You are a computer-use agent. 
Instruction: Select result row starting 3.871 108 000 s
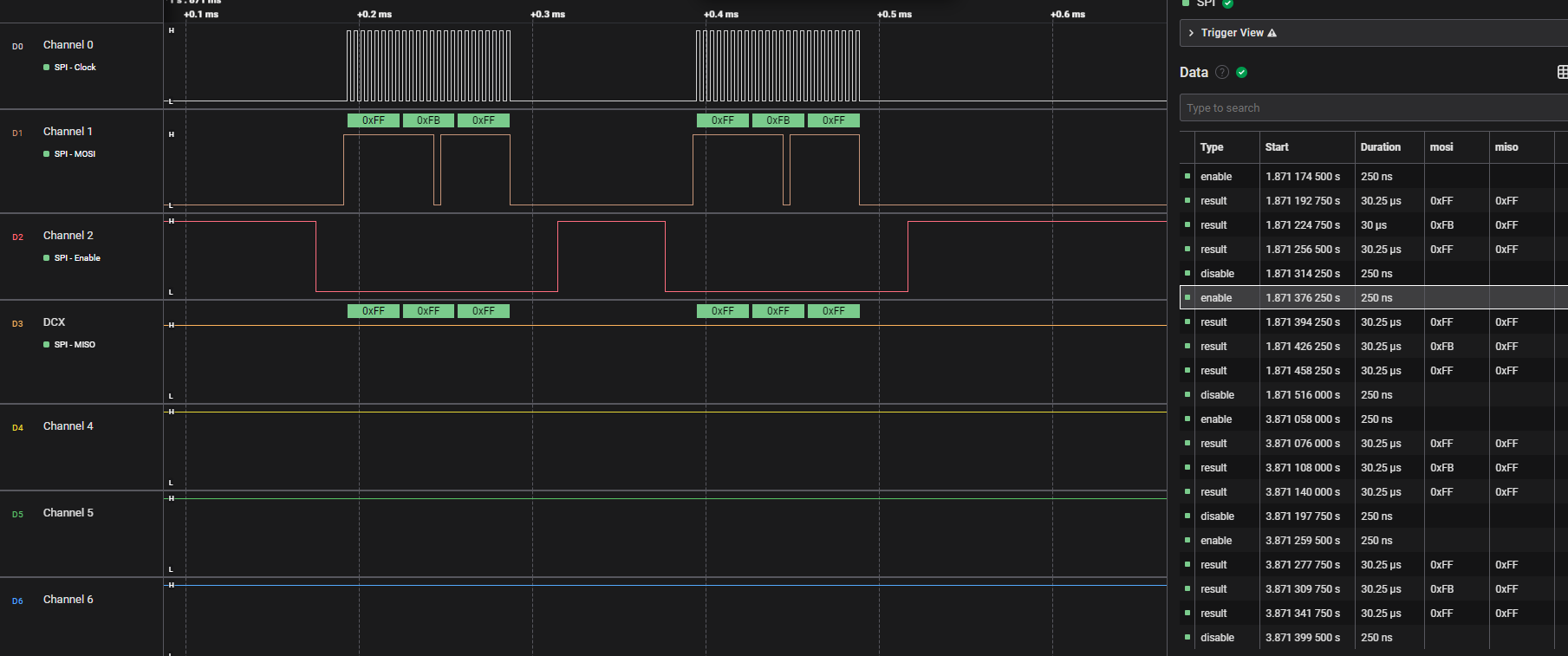pyautogui.click(x=1373, y=468)
